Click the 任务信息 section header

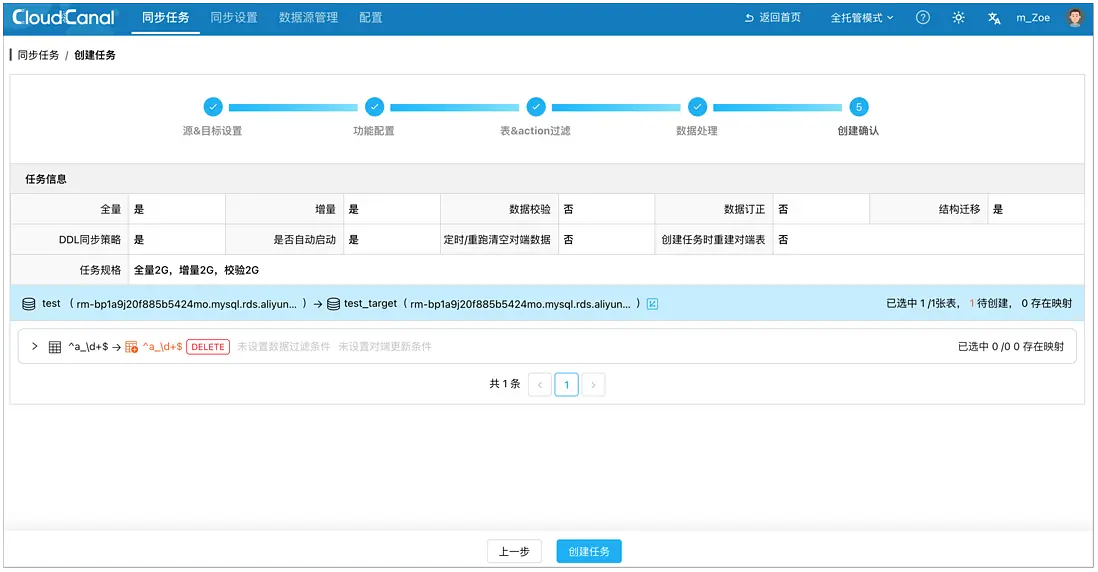point(46,179)
